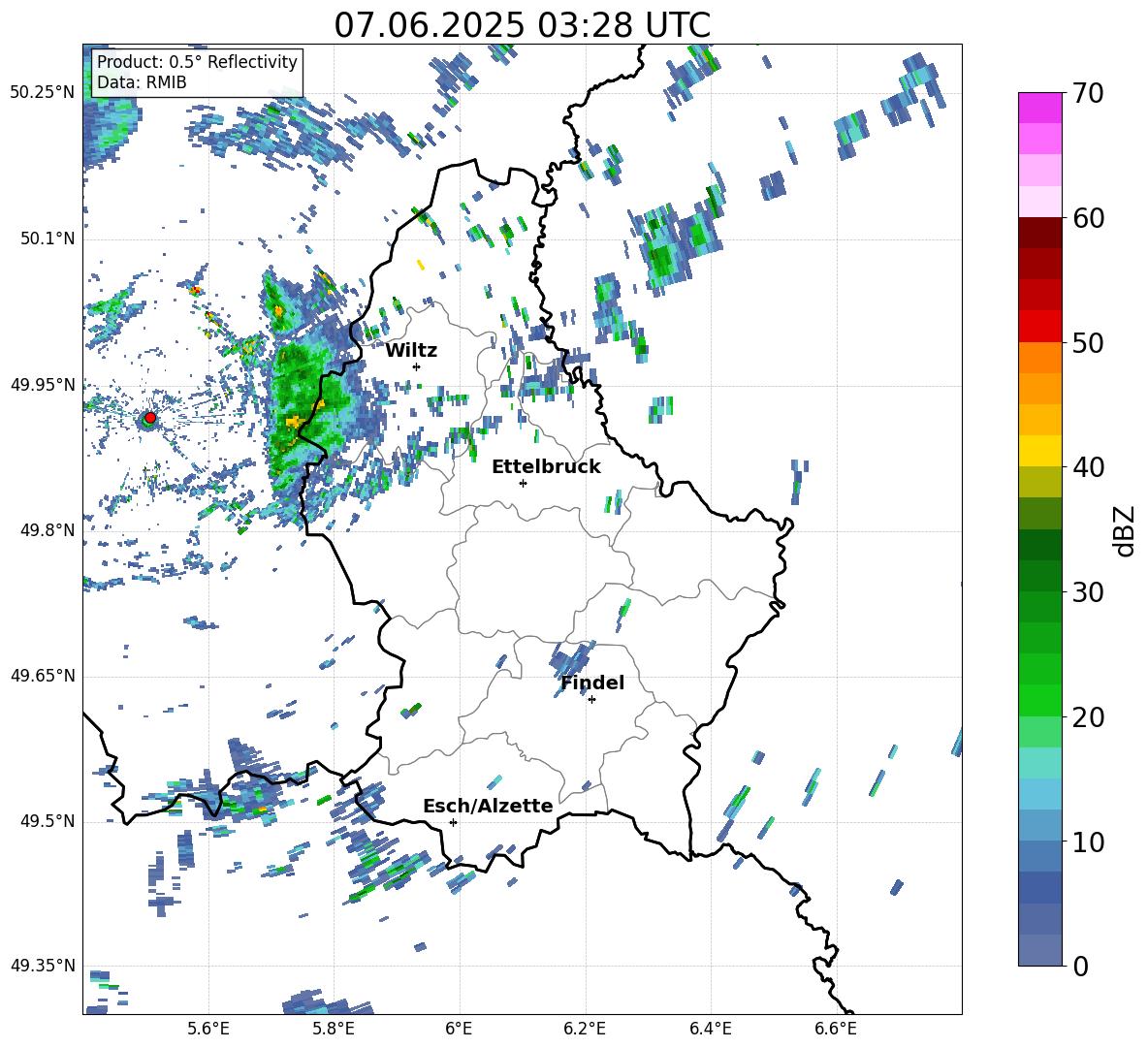This screenshot has height=1048, width=1148.
Task: Click the colorbar label 20
Action: (x=1088, y=717)
